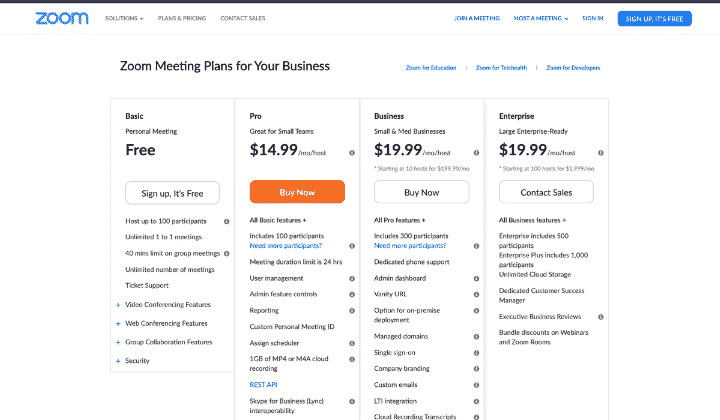Open info icon for Executive Business Reviews

coord(601,317)
